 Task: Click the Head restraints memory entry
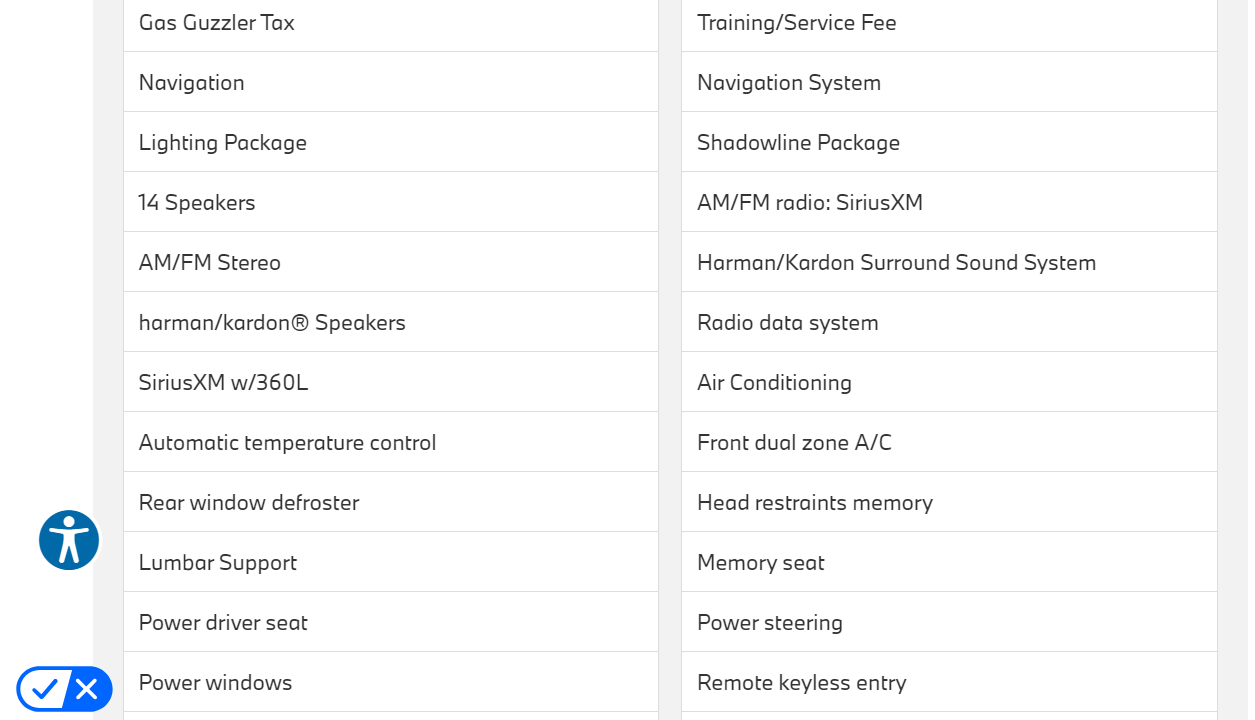pyautogui.click(x=815, y=502)
